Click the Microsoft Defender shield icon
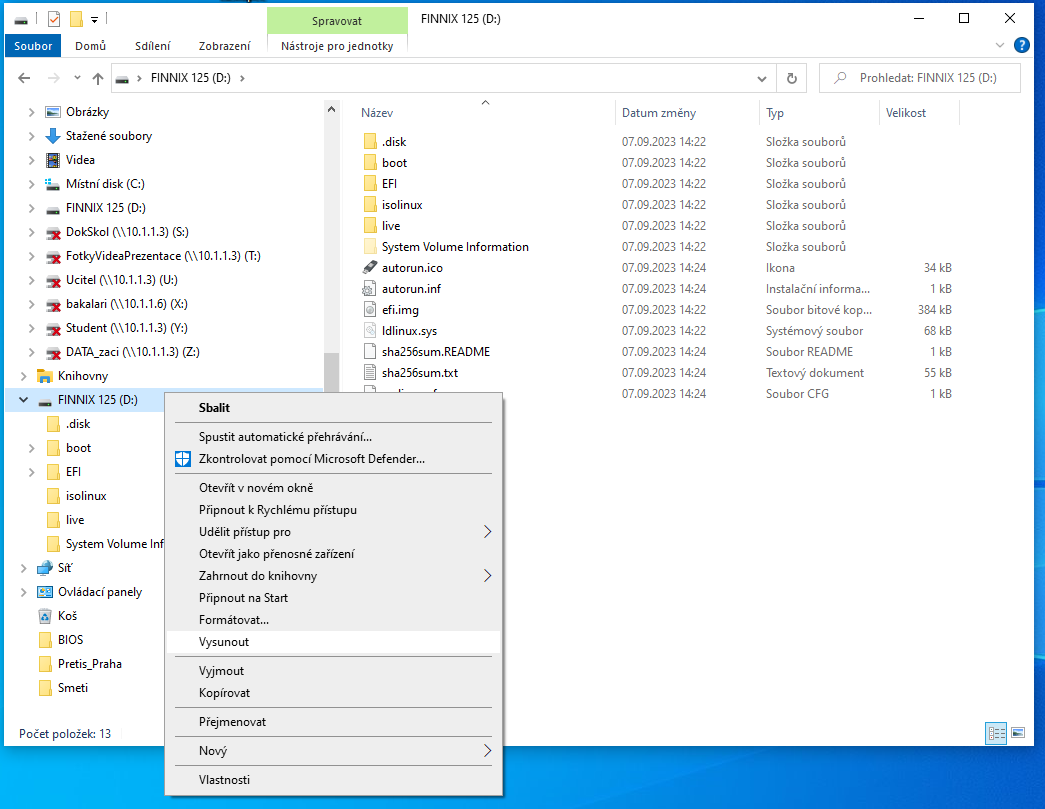Viewport: 1045px width, 809px height. coord(182,459)
